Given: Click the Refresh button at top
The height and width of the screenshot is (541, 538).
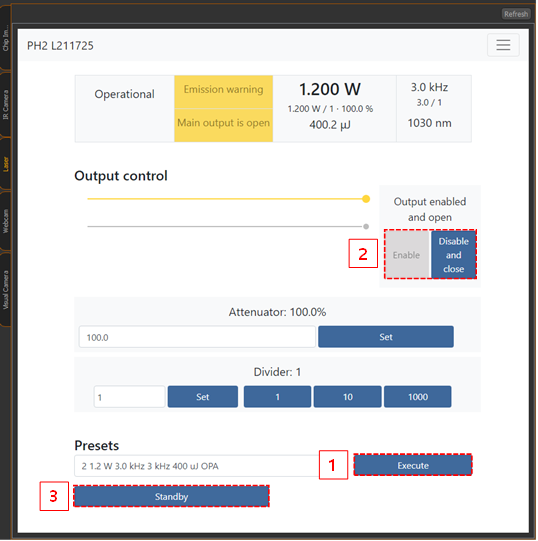Looking at the screenshot, I should [x=516, y=14].
